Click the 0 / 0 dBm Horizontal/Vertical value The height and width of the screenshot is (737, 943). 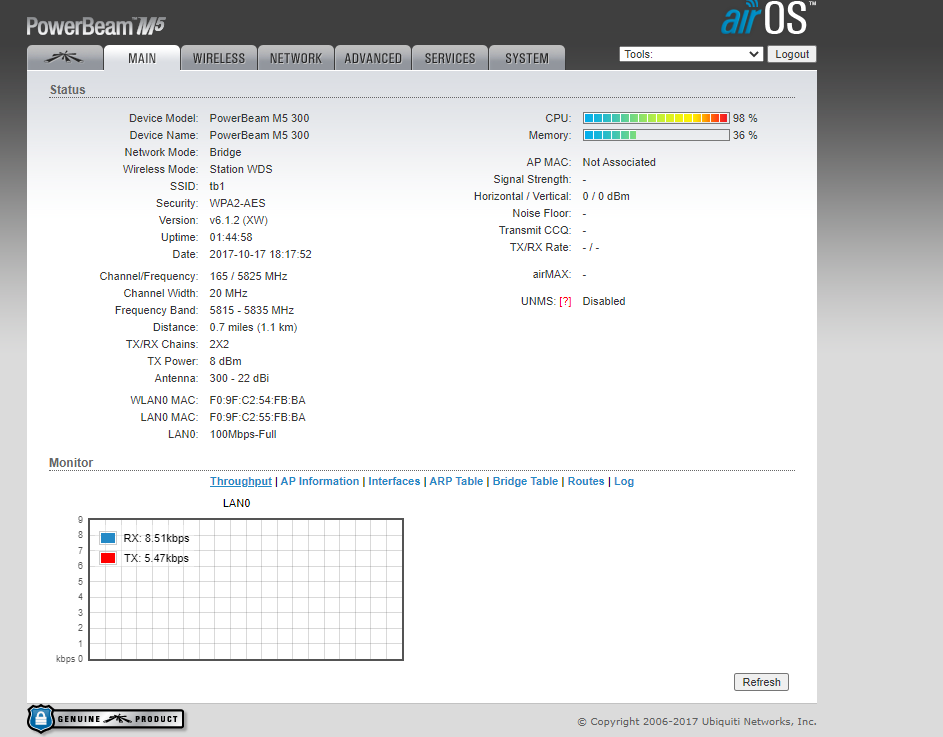pyautogui.click(x=606, y=196)
